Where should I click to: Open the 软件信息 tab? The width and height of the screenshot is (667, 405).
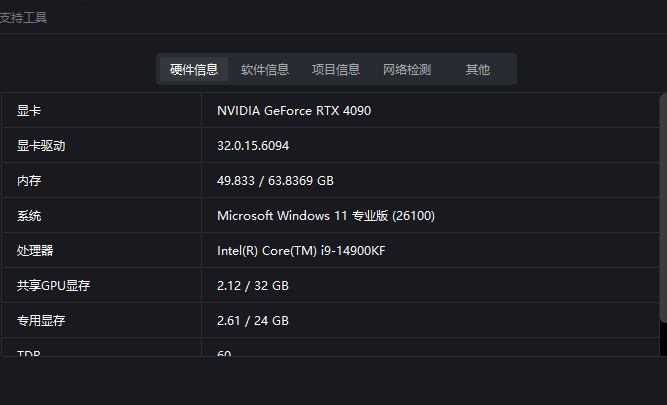pyautogui.click(x=265, y=69)
